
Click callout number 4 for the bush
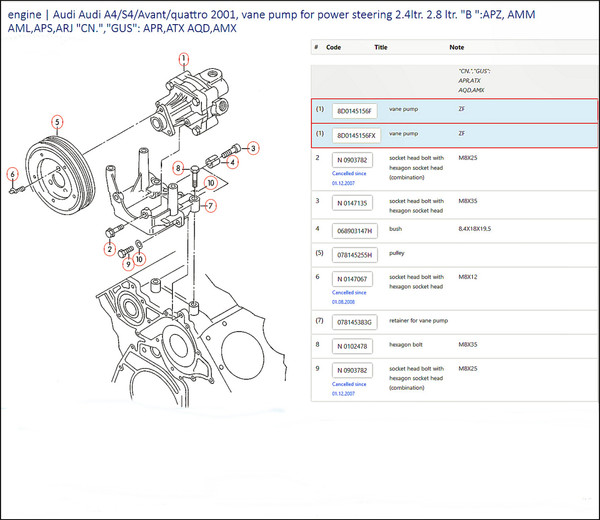click(233, 161)
